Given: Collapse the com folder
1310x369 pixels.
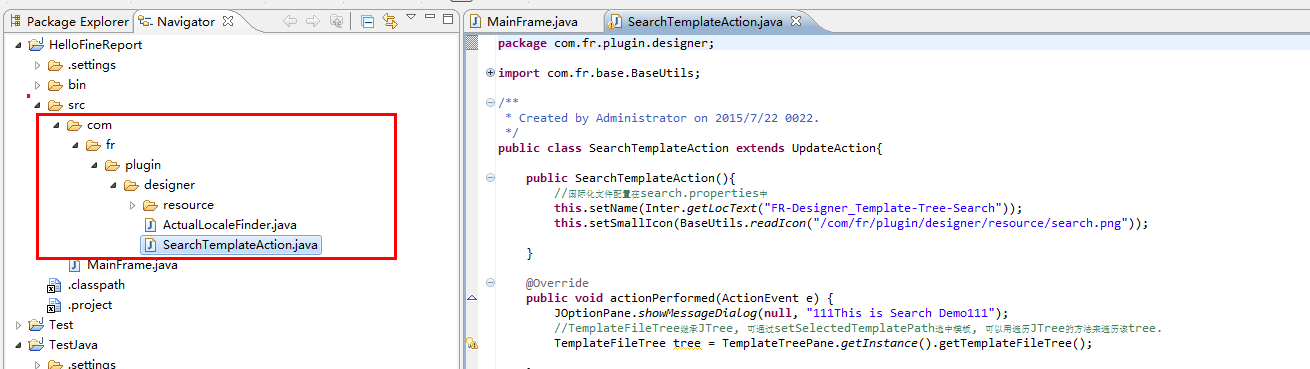Looking at the screenshot, I should pos(56,125).
